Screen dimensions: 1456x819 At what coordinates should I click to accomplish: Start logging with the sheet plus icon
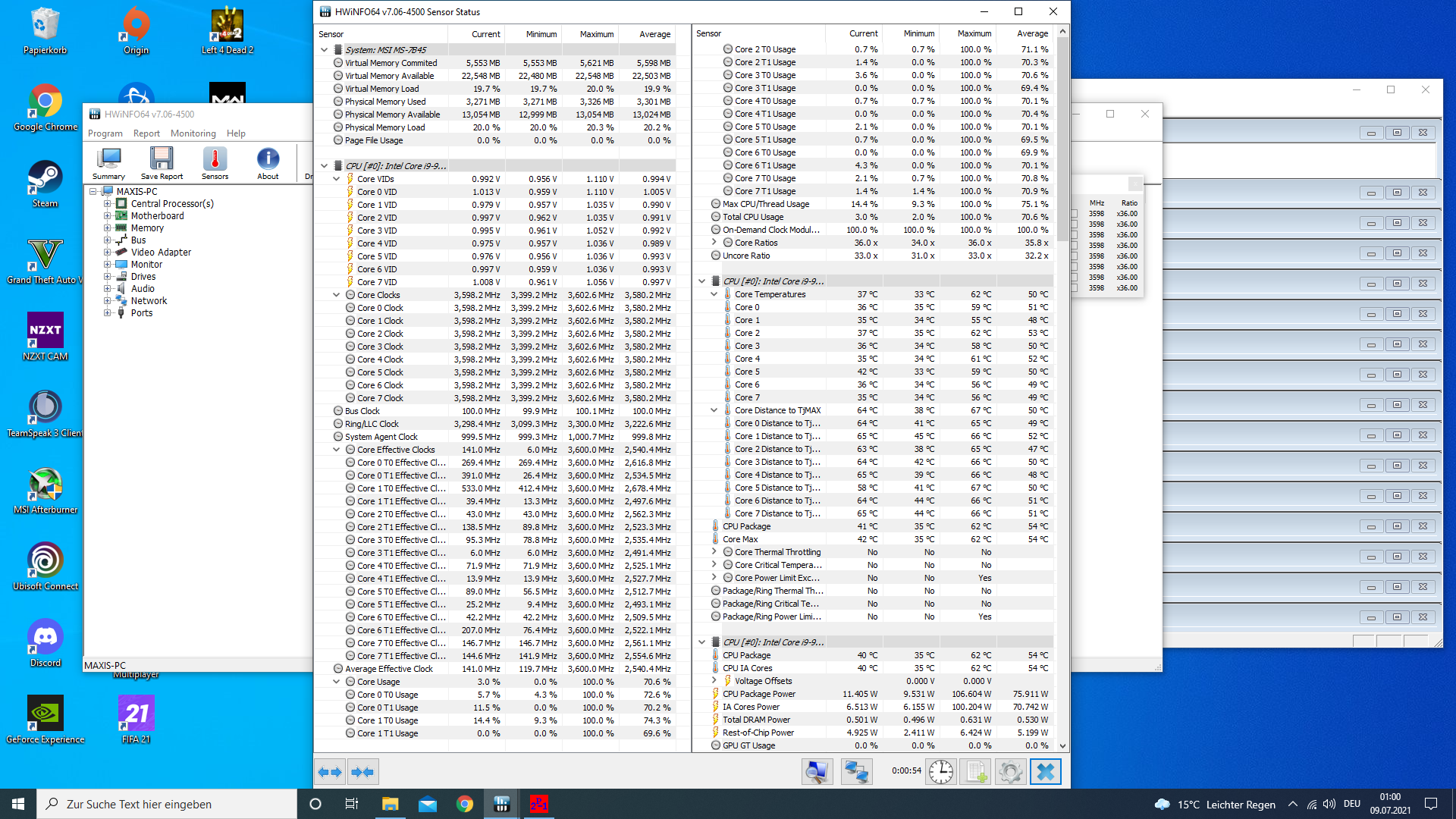pyautogui.click(x=975, y=772)
